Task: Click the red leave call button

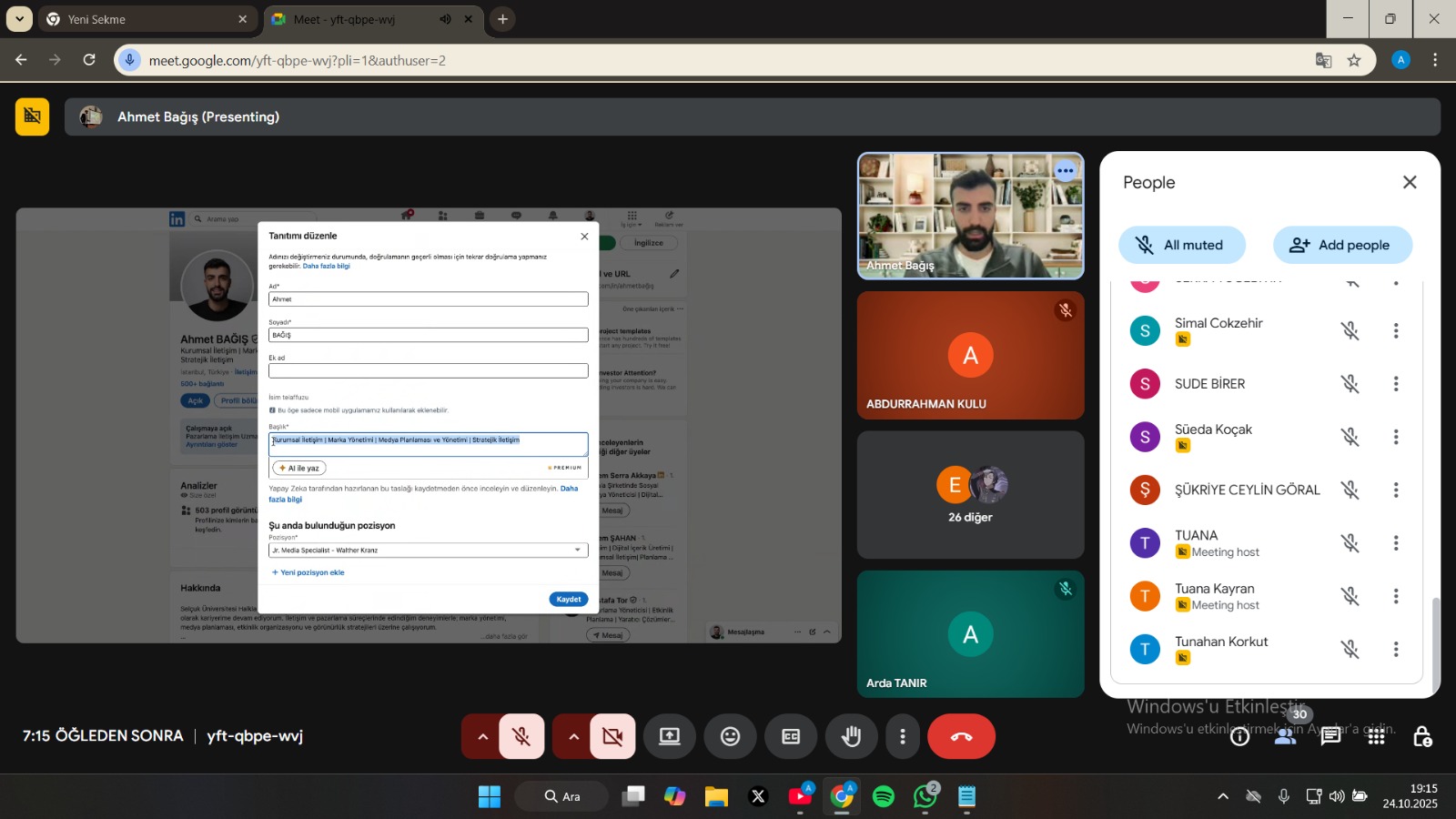Action: pos(961,737)
